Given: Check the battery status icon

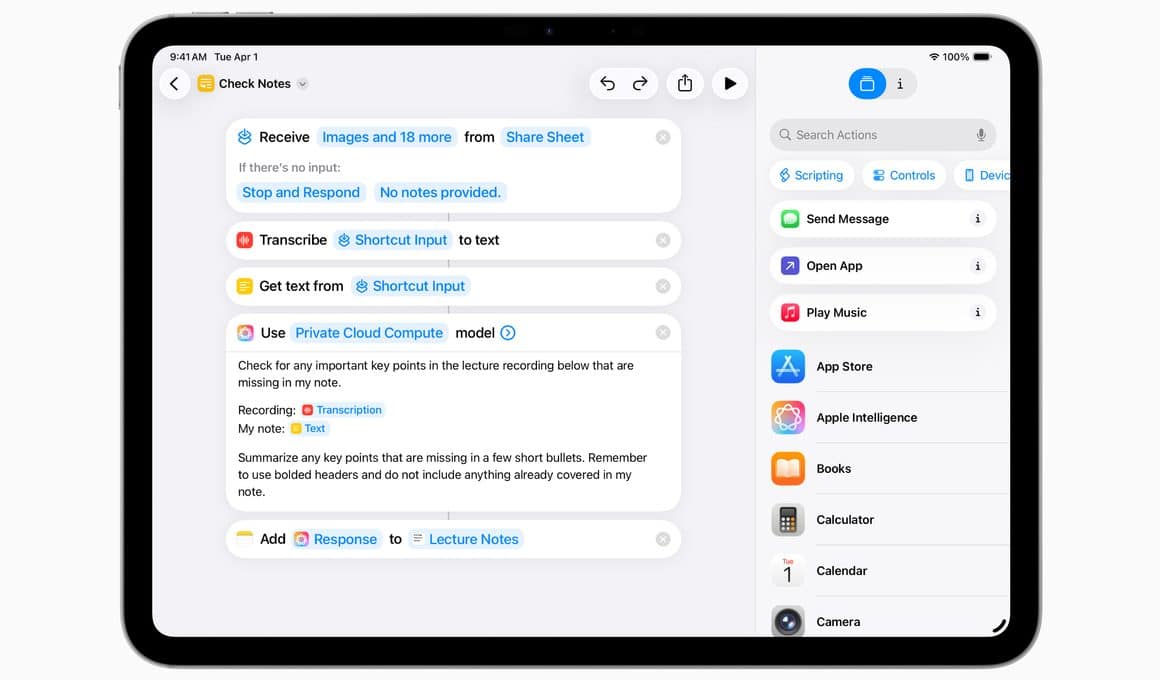Looking at the screenshot, I should pyautogui.click(x=982, y=57).
